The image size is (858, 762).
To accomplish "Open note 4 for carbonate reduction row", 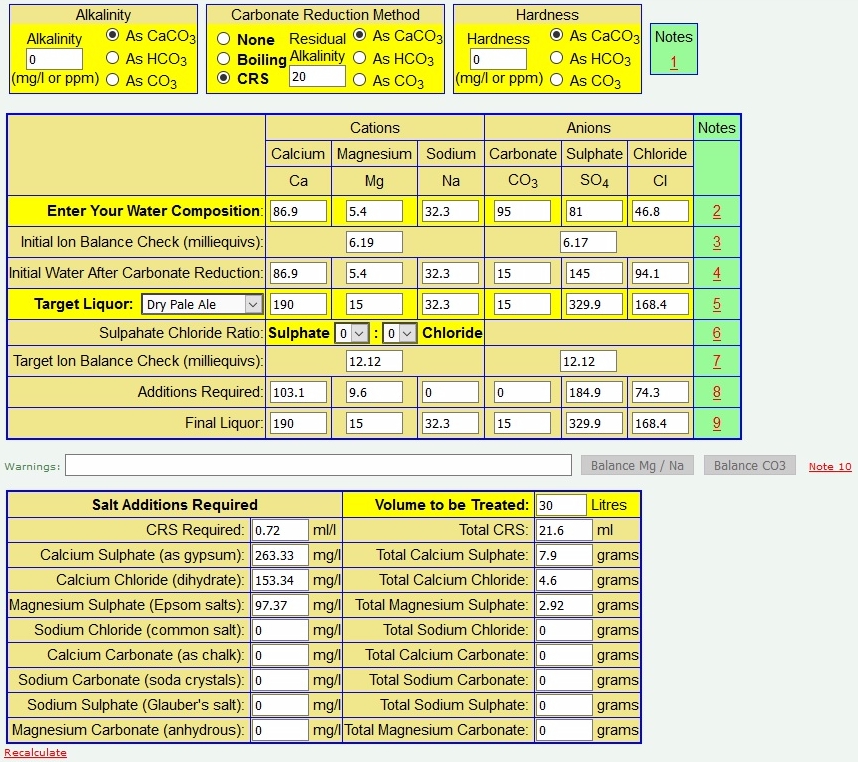I will (717, 273).
